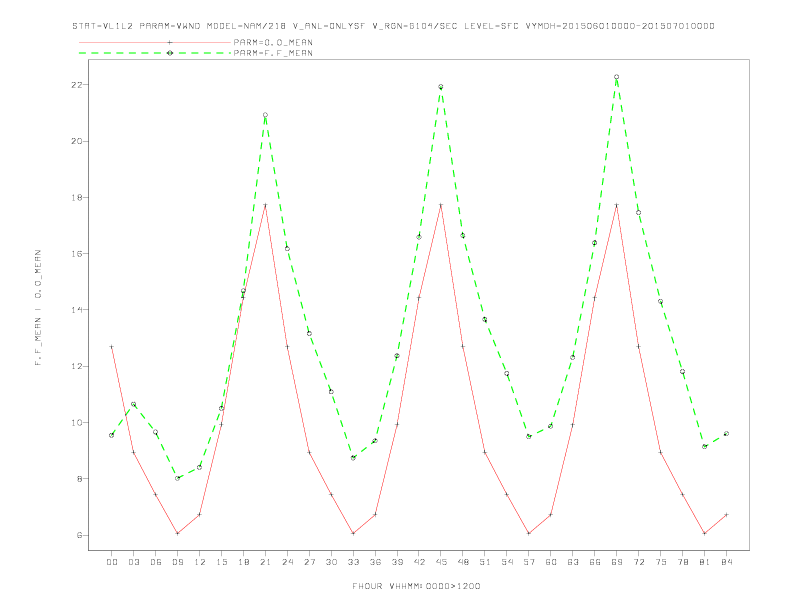Viewport: 792px width, 612px height.
Task: Click the red peak marker at hour 45
Action: click(x=441, y=205)
